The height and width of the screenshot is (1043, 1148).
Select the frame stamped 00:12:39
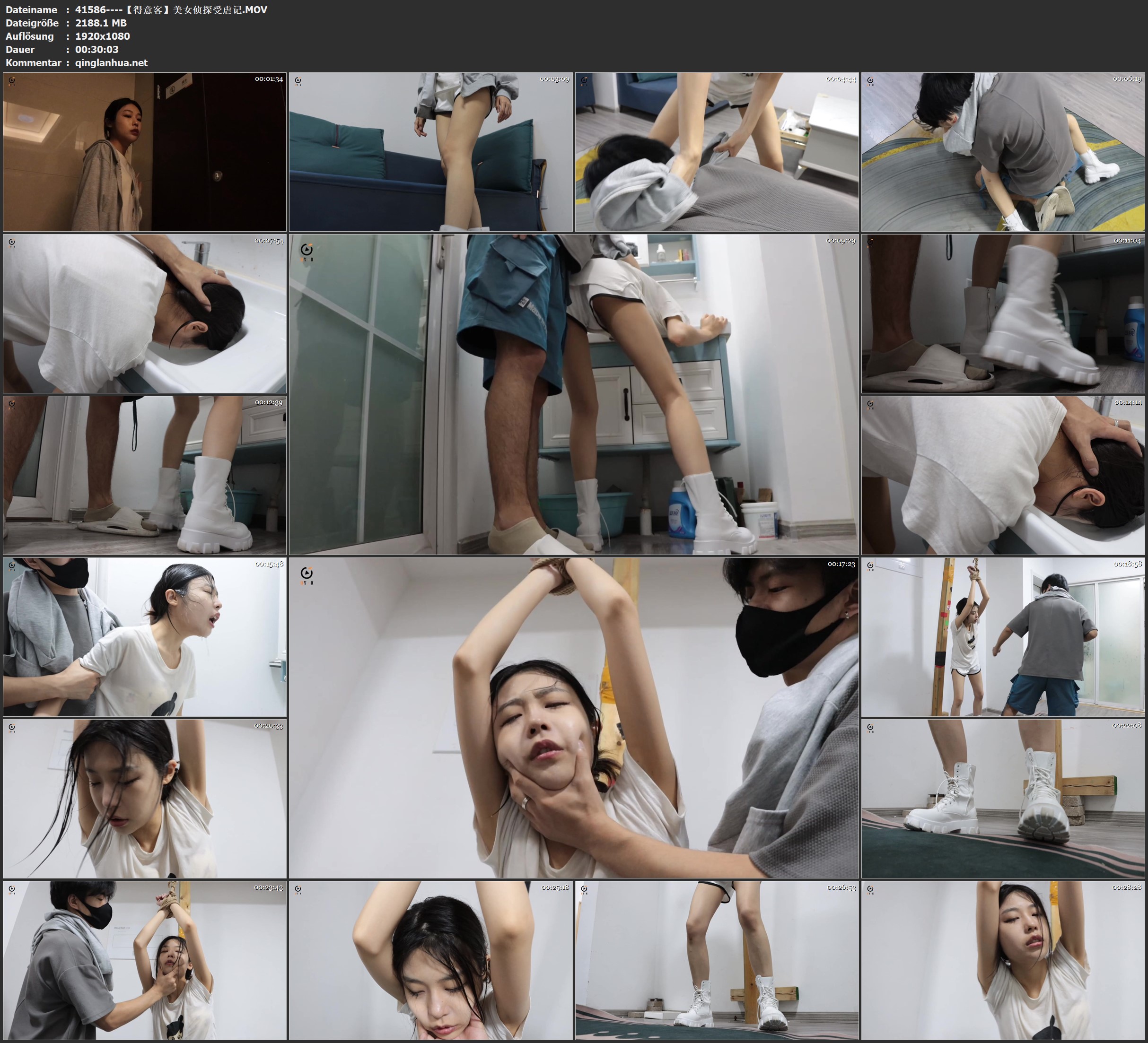coord(145,475)
